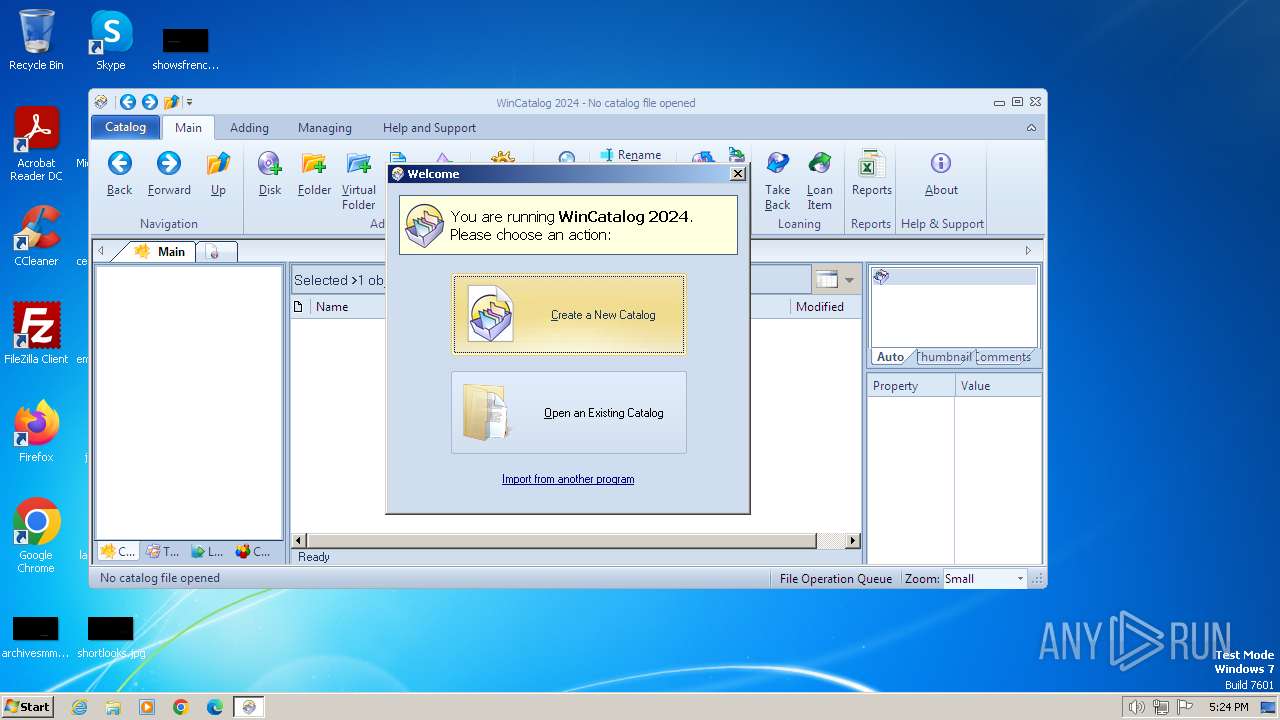The height and width of the screenshot is (720, 1280).
Task: Open the Recycle Bin desktop icon
Action: (36, 40)
